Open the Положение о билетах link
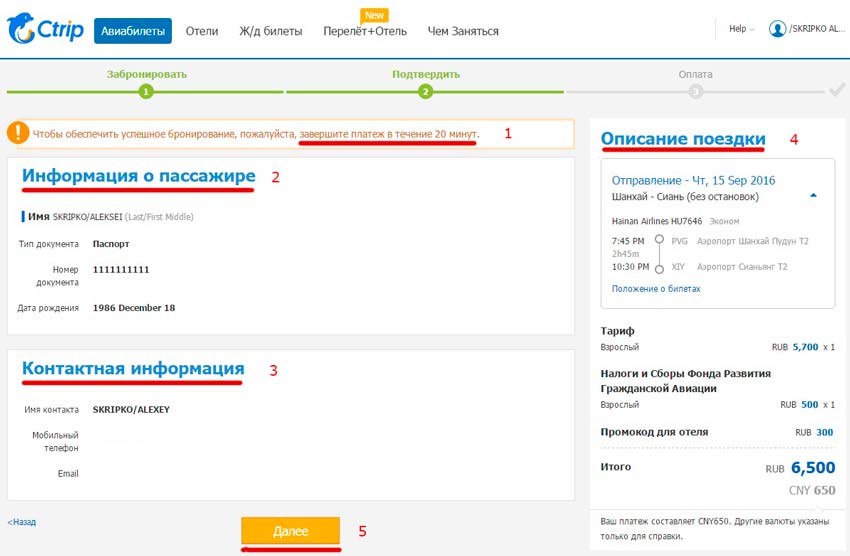850x556 pixels. [x=656, y=289]
